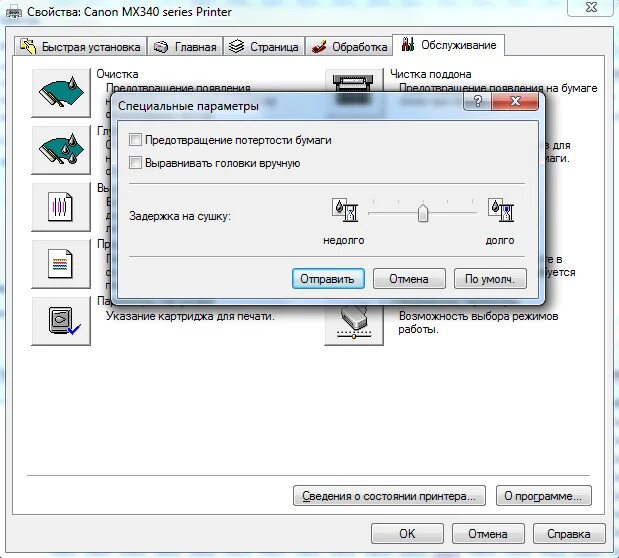Screen dimensions: 619x558
Task: Open Сведения о состоянии принтера
Action: 389,496
